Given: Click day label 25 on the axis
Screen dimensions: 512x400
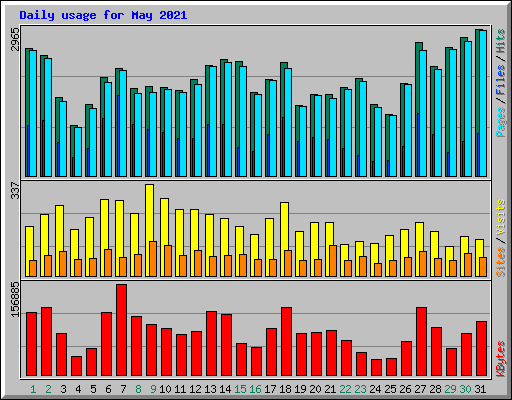Looking at the screenshot, I should point(390,389).
